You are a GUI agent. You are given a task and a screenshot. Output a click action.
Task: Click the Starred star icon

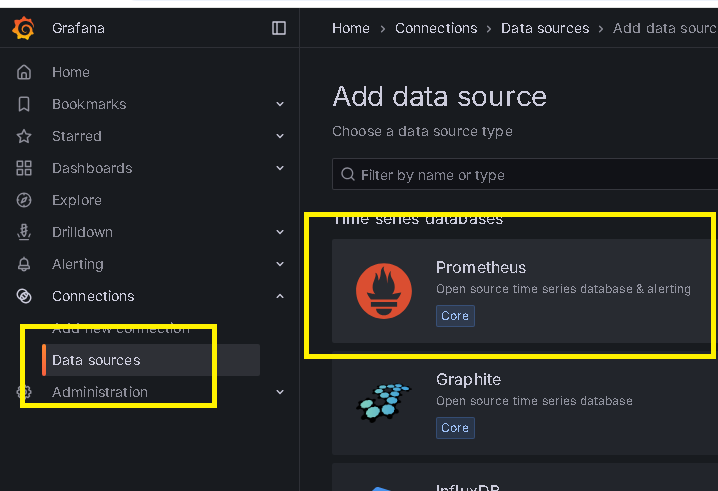[24, 136]
